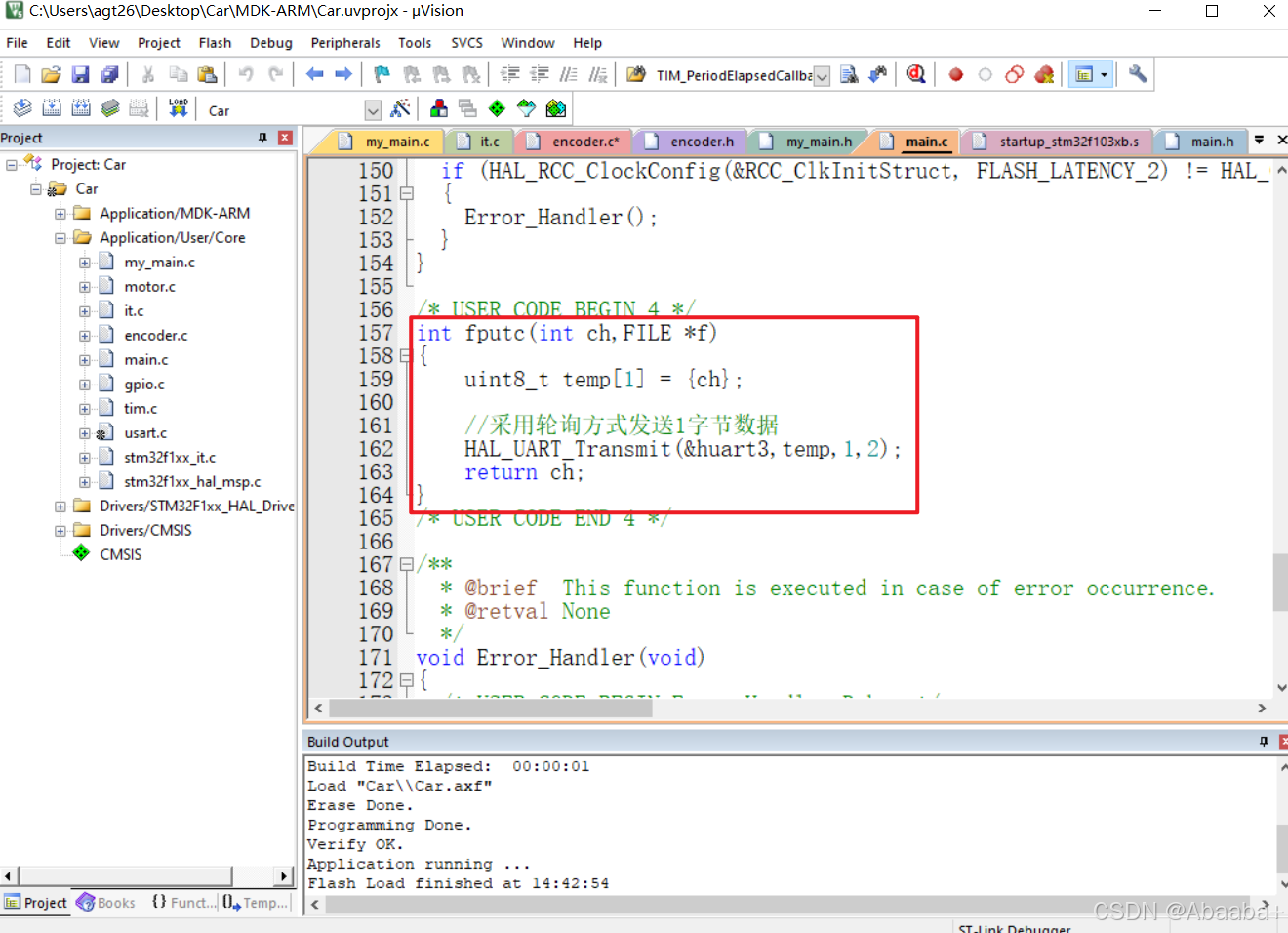This screenshot has height=933, width=1288.
Task: Pin the Build Output panel with the pushpin
Action: click(1264, 742)
